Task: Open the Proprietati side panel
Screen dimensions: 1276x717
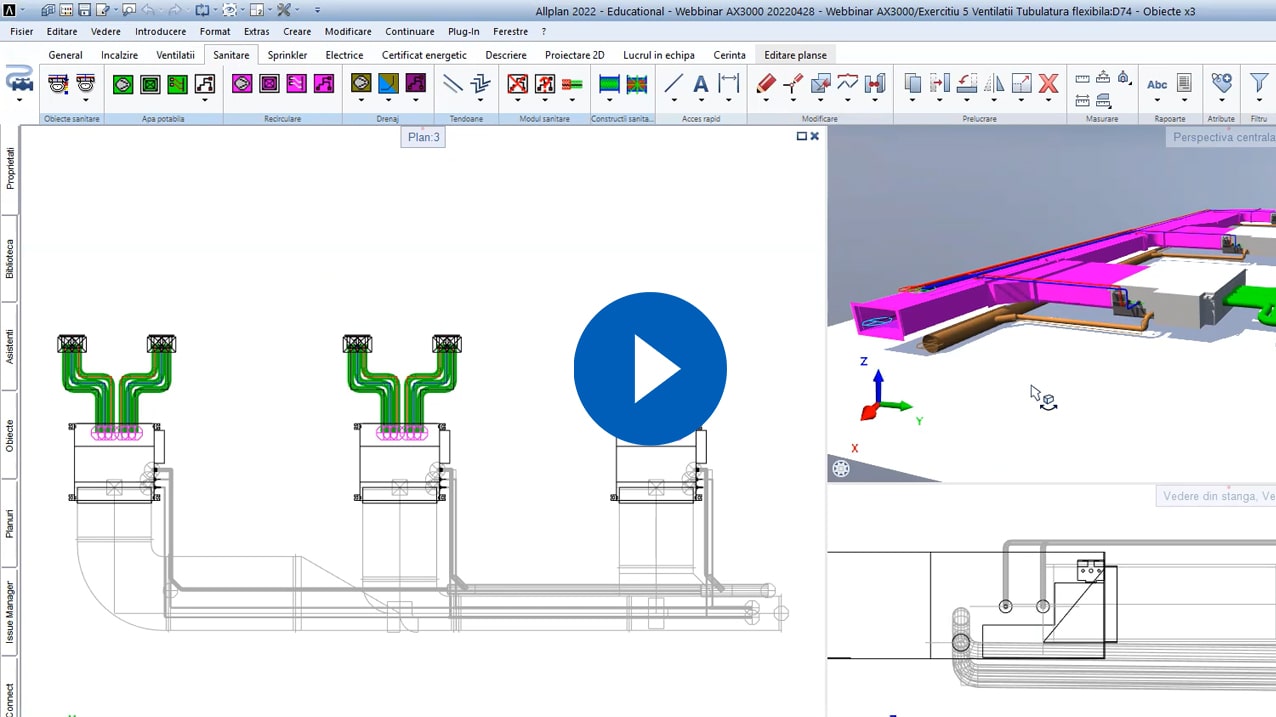Action: [10, 168]
